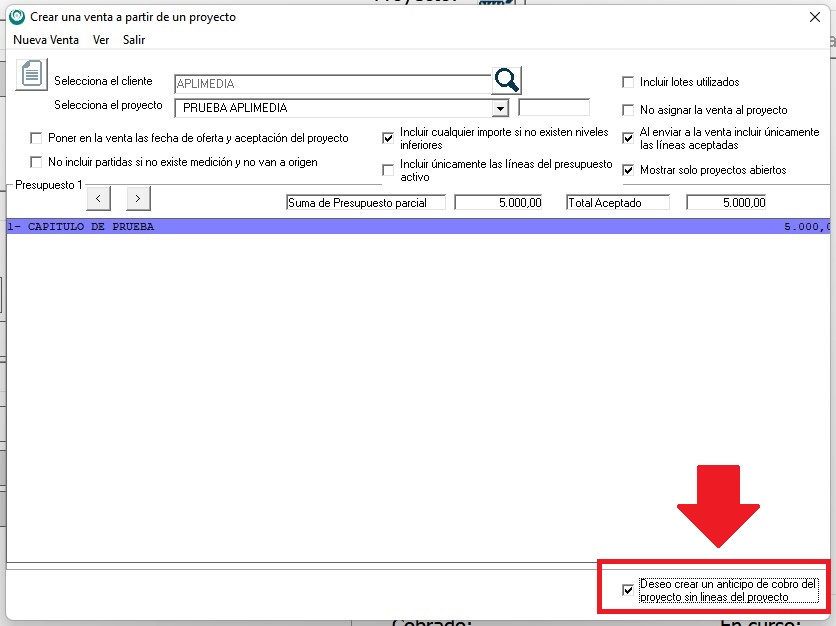Viewport: 836px width, 626px height.
Task: Uncheck 'Mostrar solo proyectos abiertos'
Action: point(628,170)
